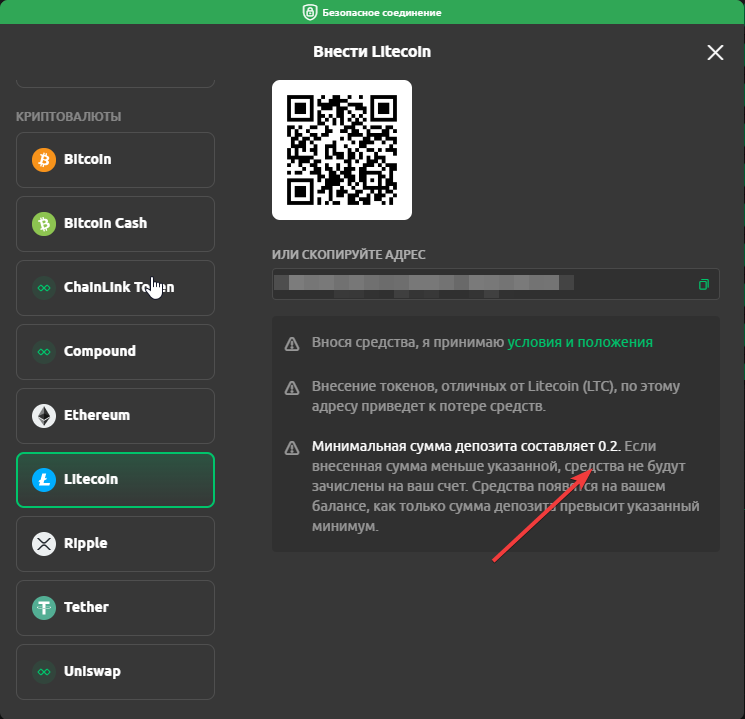Click the Uniswap infinity icon
This screenshot has width=745, height=719.
(44, 672)
